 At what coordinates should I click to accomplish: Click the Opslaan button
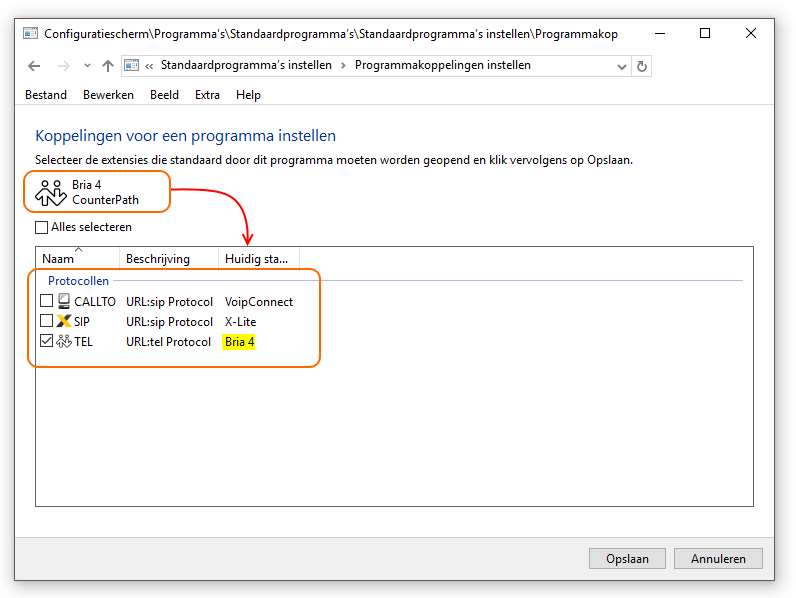click(627, 558)
